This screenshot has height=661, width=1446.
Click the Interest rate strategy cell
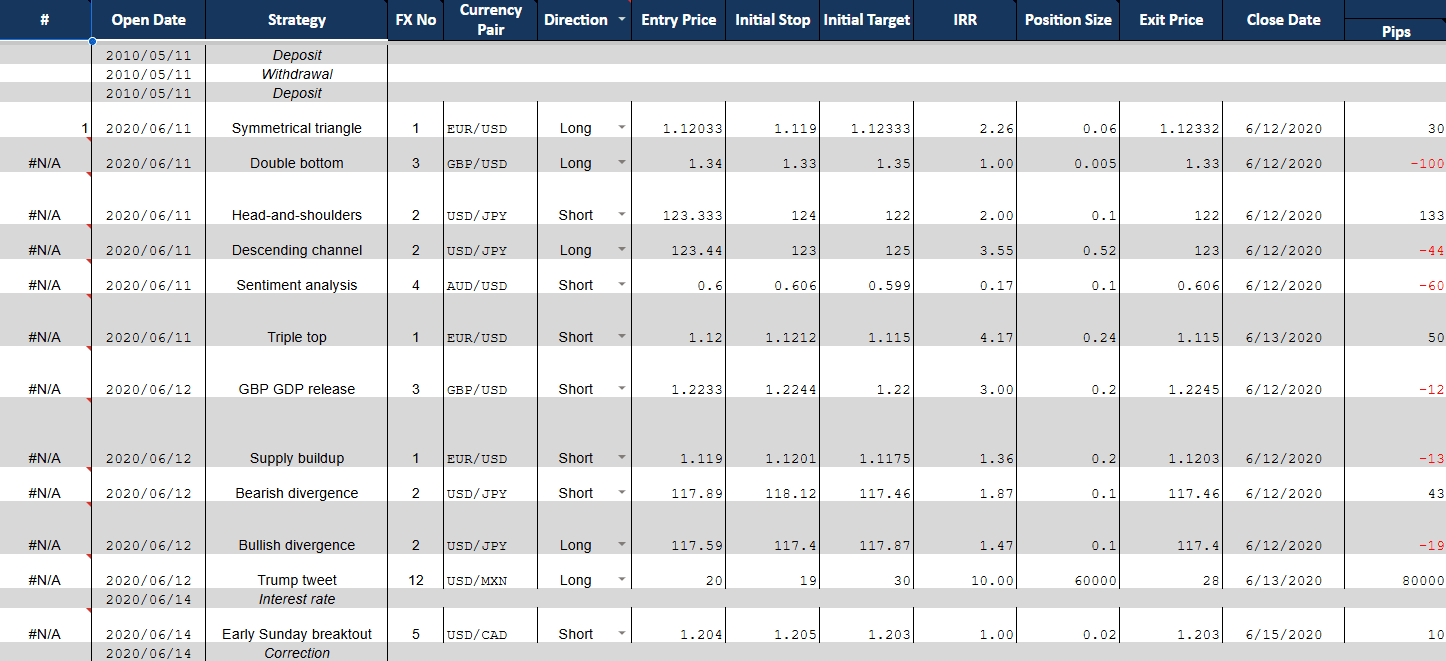(x=297, y=599)
